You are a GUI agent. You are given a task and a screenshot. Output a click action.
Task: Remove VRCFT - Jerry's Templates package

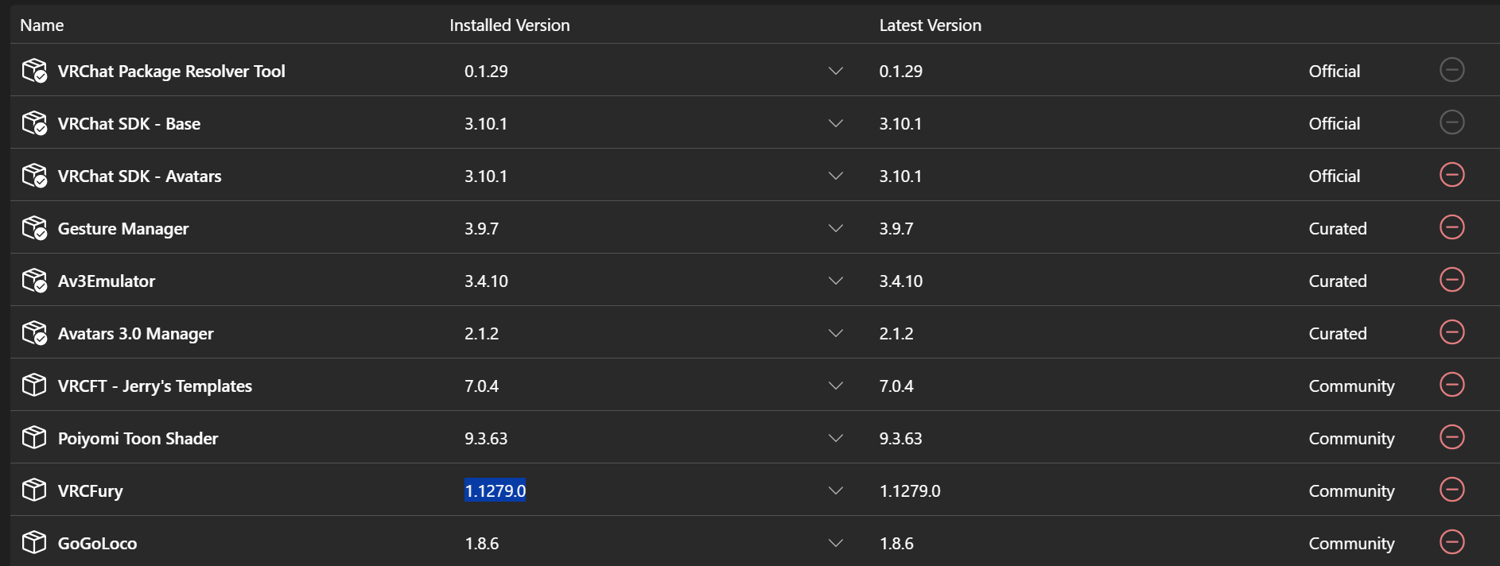[1452, 385]
